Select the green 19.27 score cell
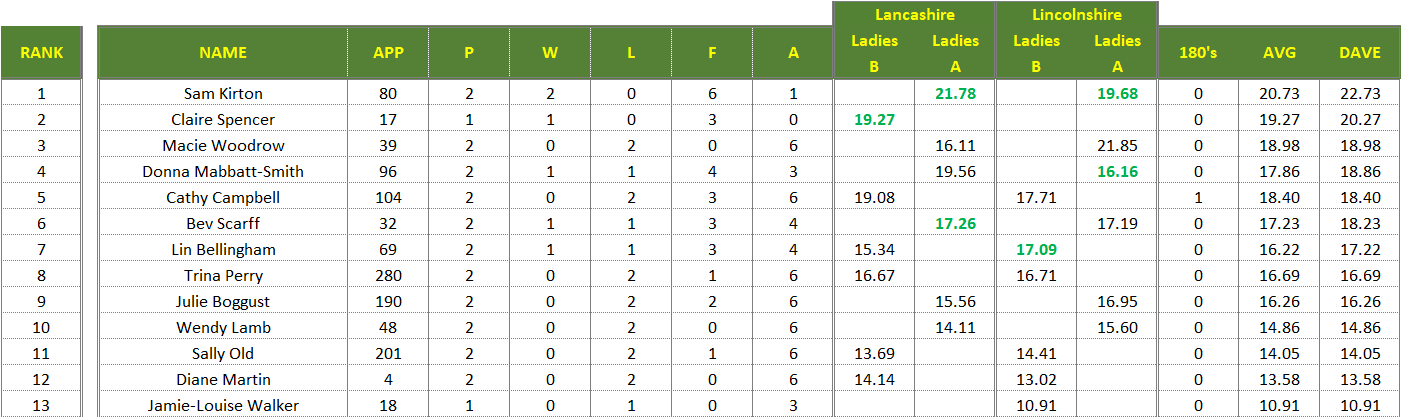The image size is (1401, 417). (874, 120)
